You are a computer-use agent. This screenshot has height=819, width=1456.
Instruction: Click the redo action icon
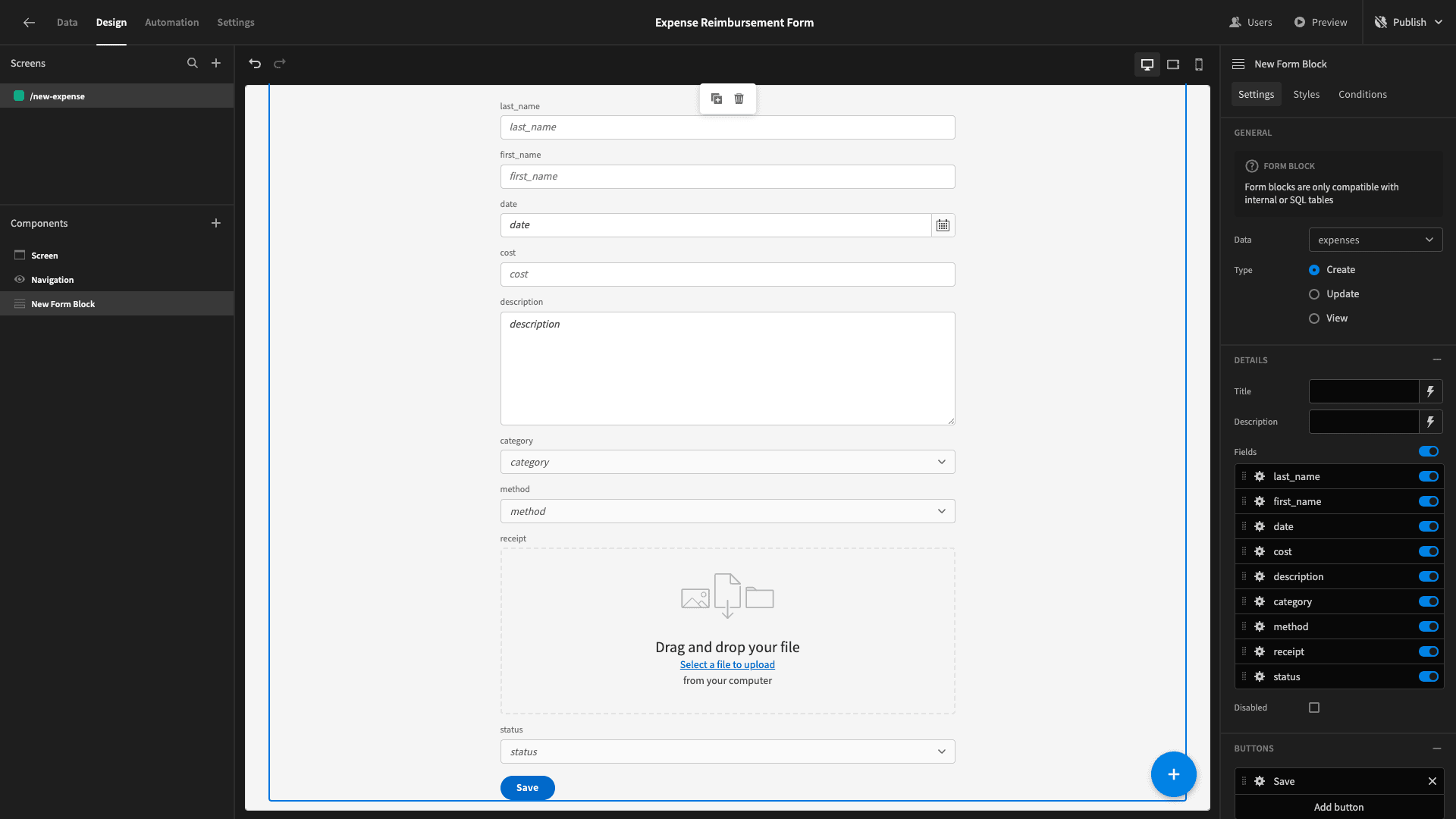tap(279, 64)
